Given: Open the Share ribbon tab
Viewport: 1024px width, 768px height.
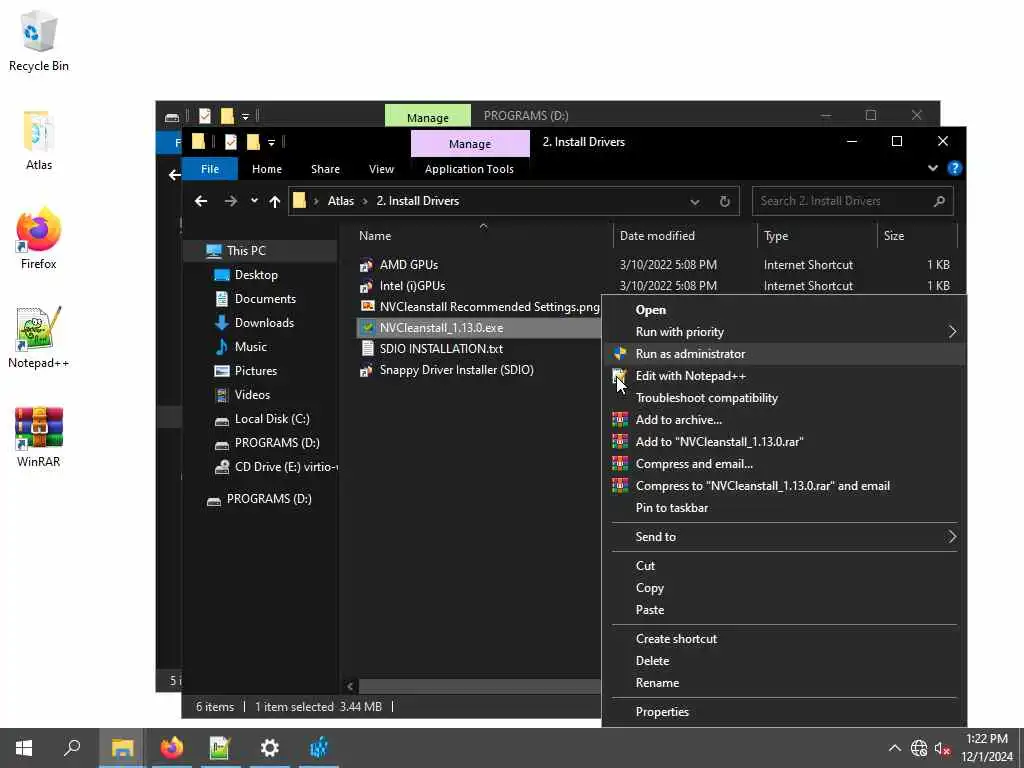Looking at the screenshot, I should tap(325, 168).
